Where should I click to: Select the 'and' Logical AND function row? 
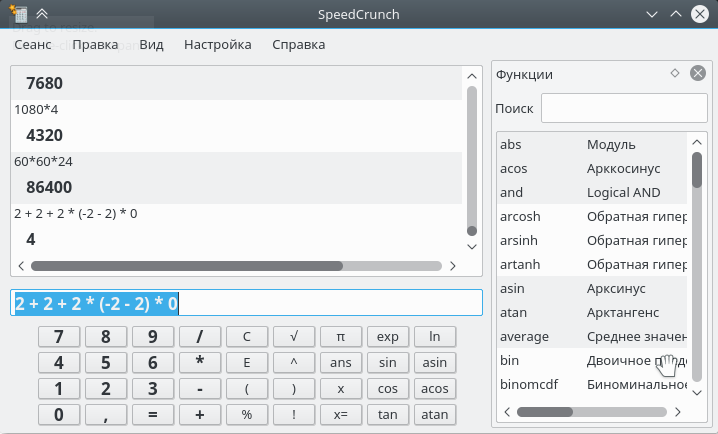(x=592, y=192)
